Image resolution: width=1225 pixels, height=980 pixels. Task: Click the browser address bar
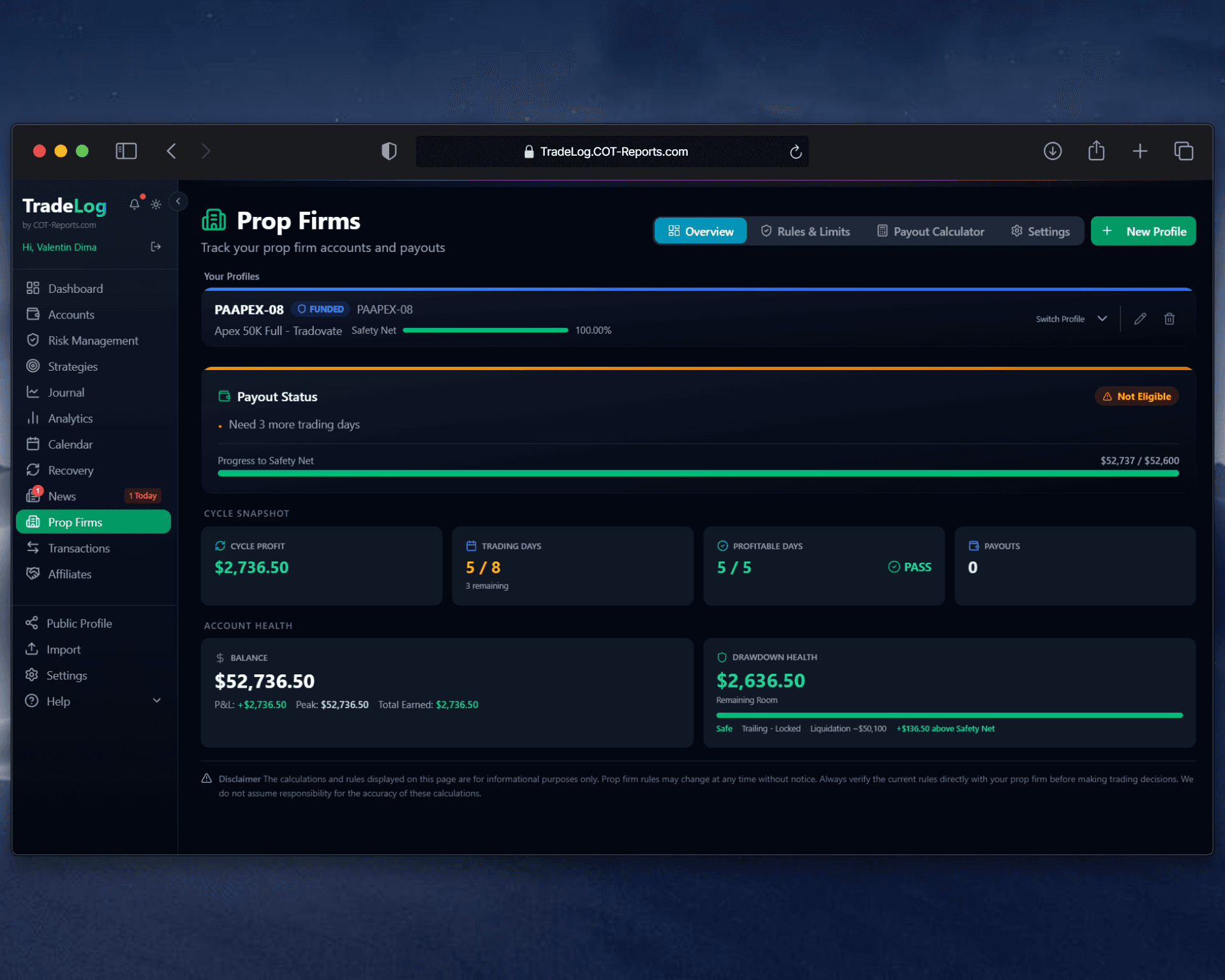(612, 152)
